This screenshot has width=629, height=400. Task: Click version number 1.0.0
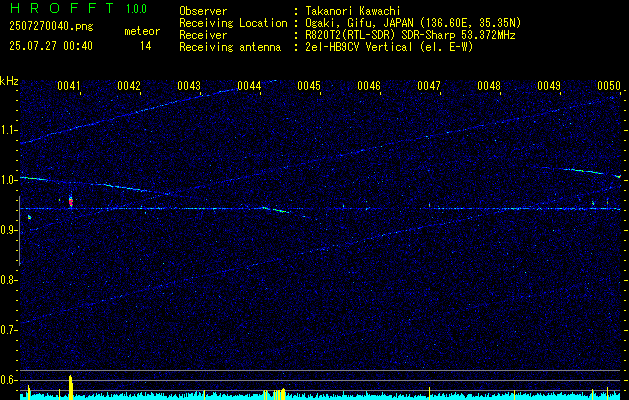click(136, 9)
